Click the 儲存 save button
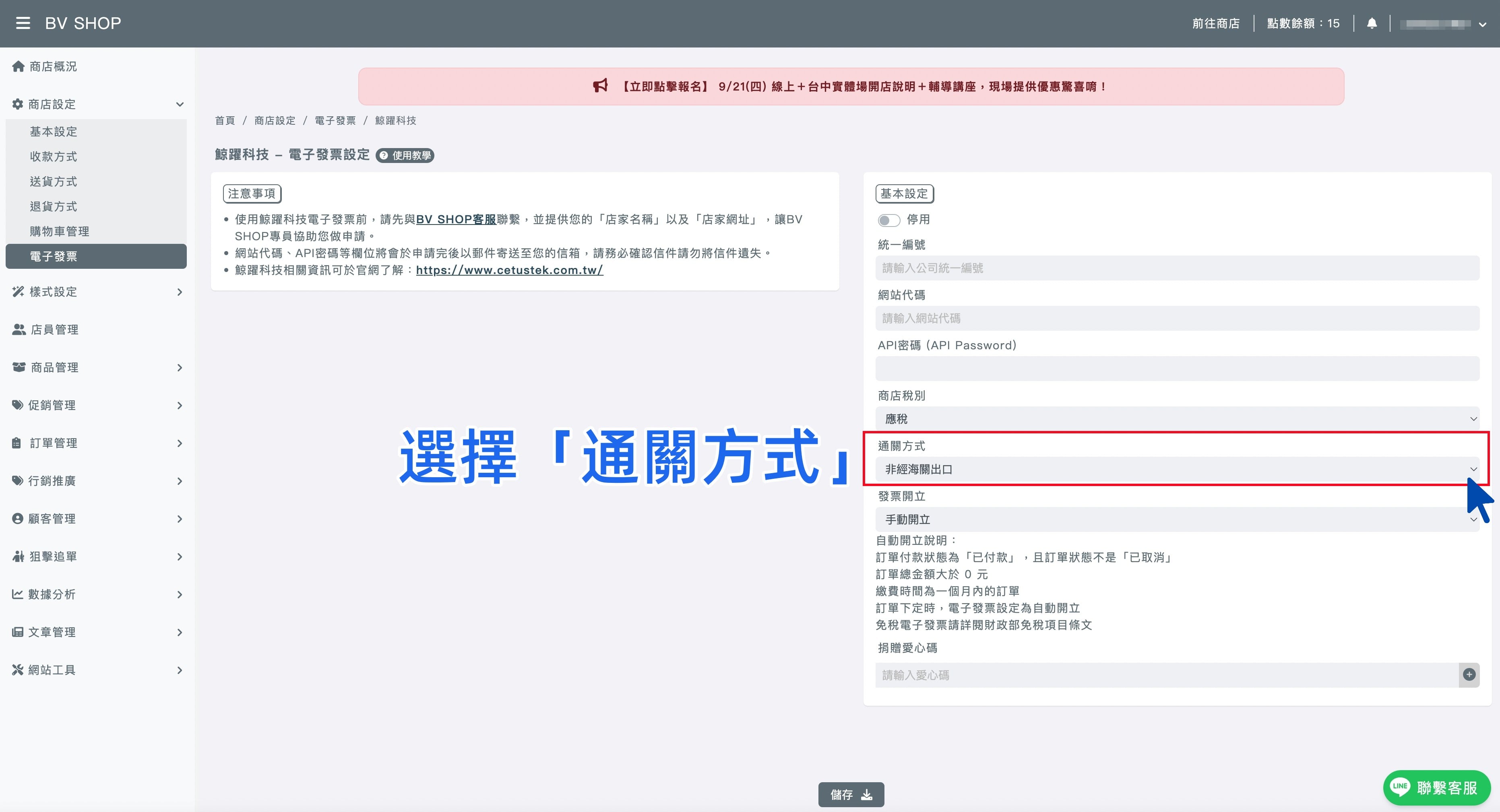 click(x=851, y=795)
